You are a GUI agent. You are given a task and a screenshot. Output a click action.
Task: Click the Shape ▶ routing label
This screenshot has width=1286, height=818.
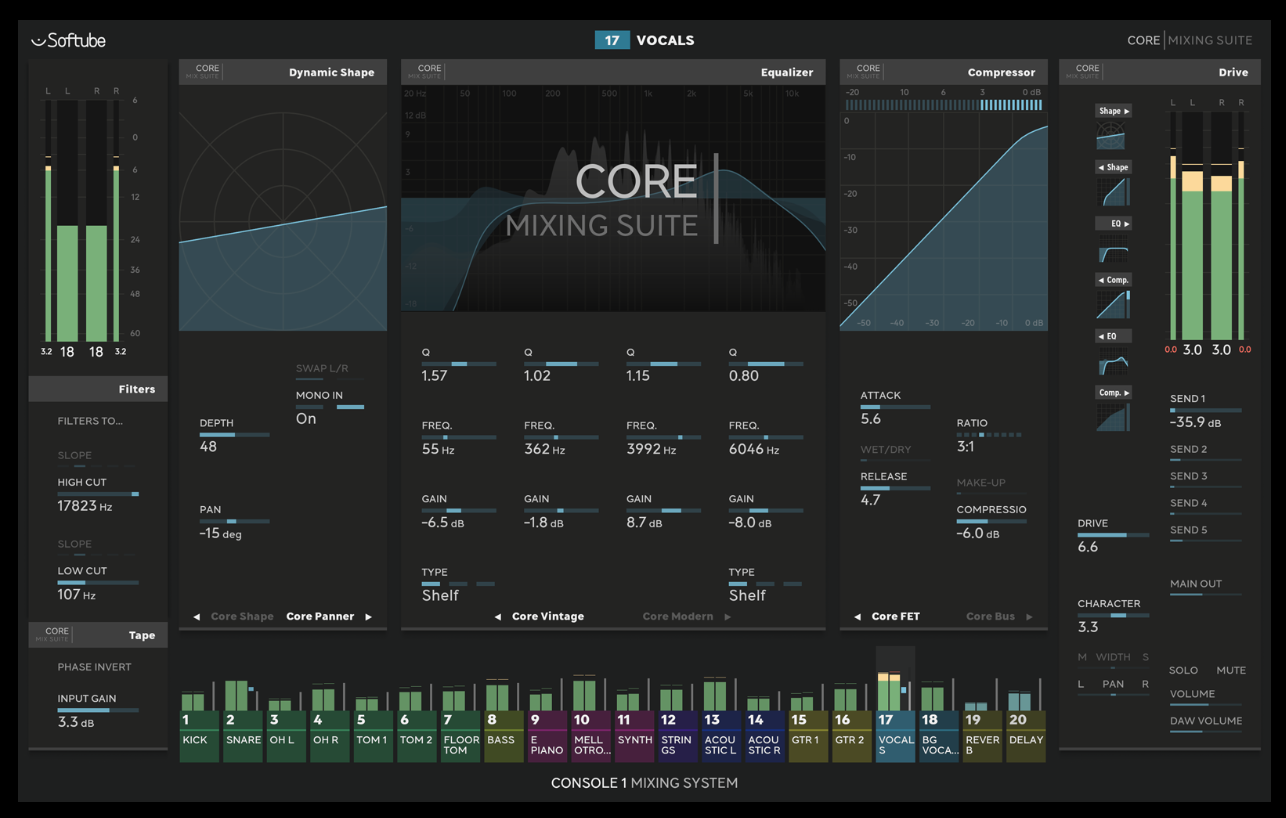click(x=1113, y=111)
